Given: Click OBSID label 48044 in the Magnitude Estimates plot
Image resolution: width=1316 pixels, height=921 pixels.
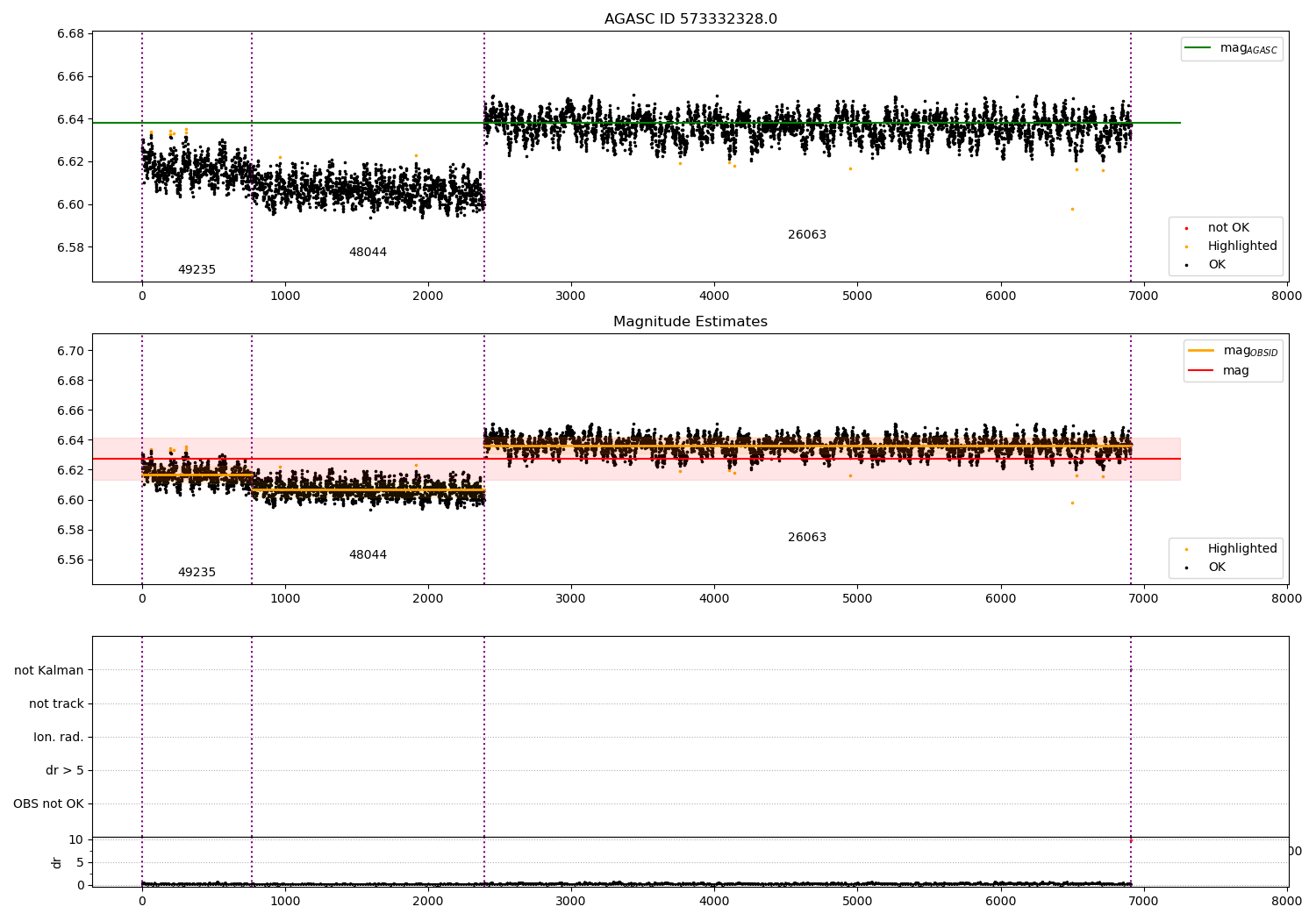Looking at the screenshot, I should click(368, 555).
